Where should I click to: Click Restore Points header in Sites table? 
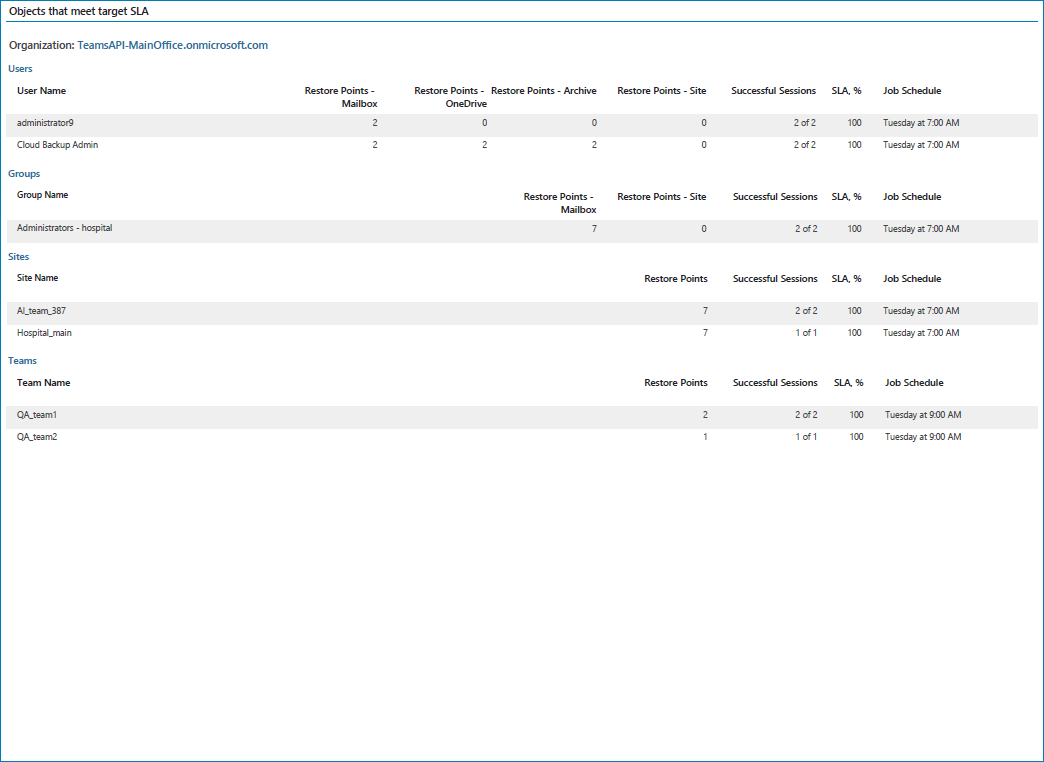click(676, 278)
